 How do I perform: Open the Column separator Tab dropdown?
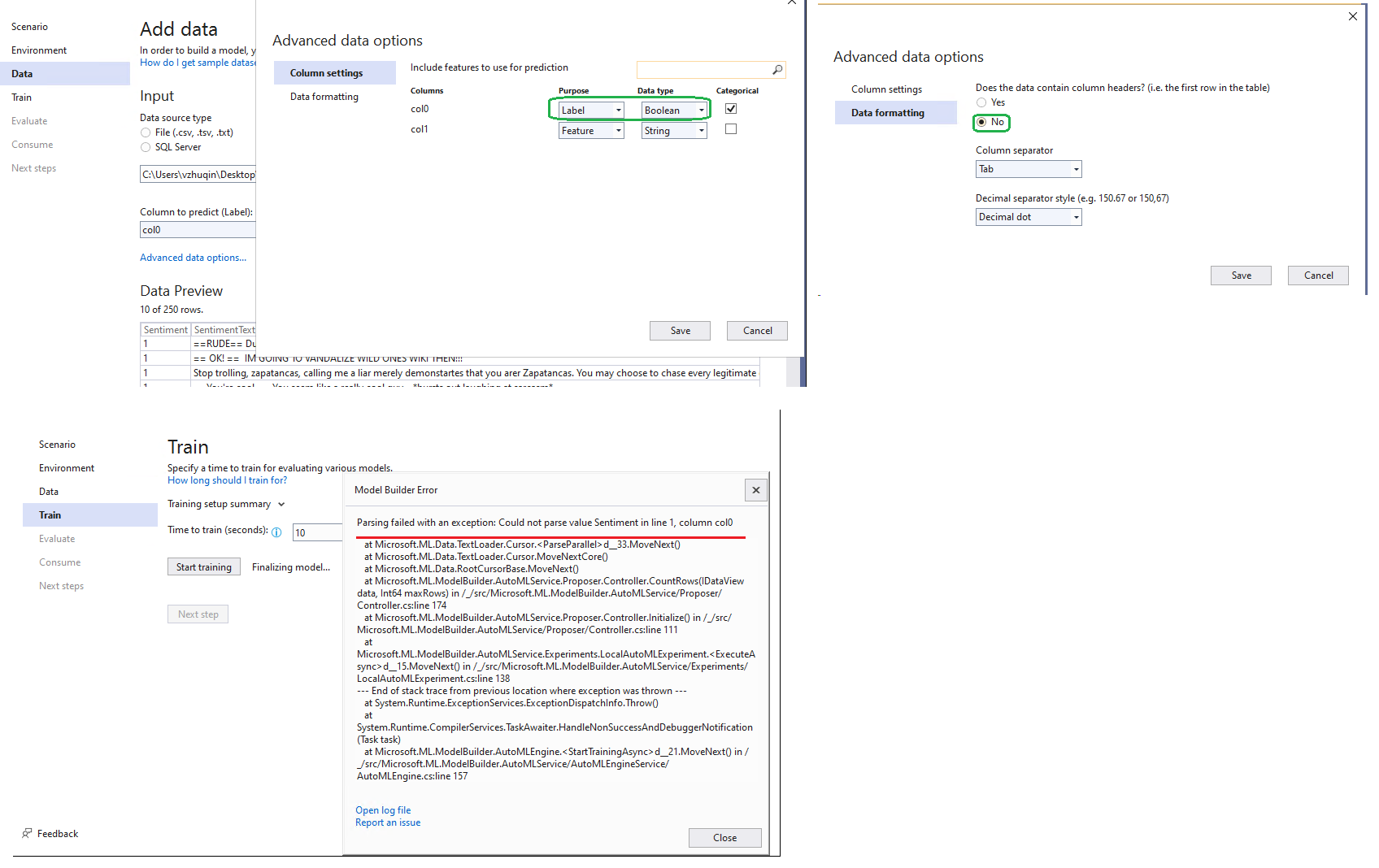(x=1029, y=169)
